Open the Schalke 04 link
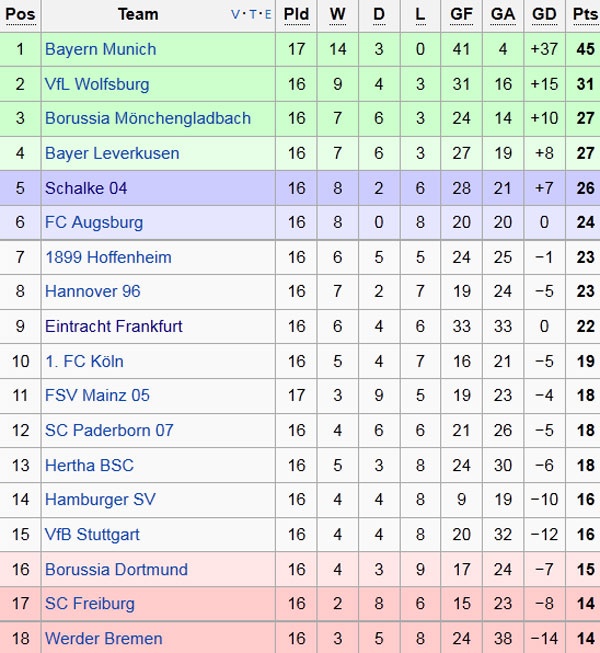Viewport: 600px width, 653px height. (x=86, y=188)
